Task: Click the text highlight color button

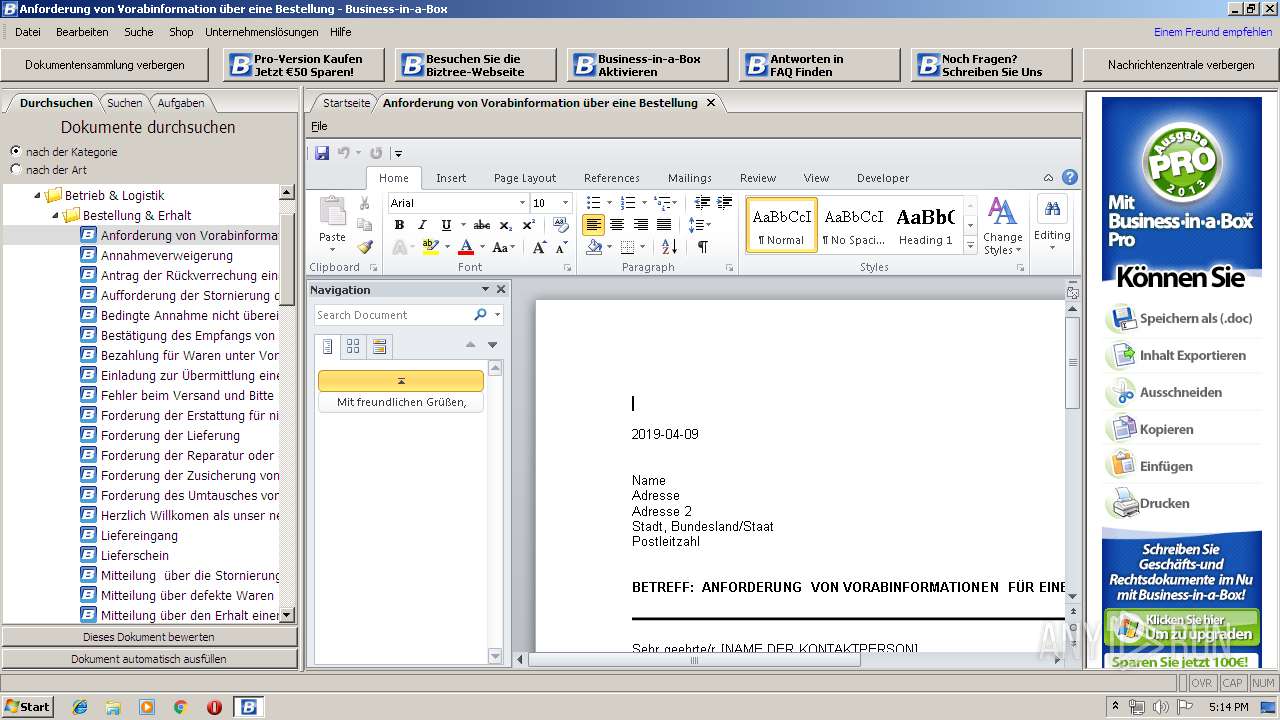Action: [430, 247]
